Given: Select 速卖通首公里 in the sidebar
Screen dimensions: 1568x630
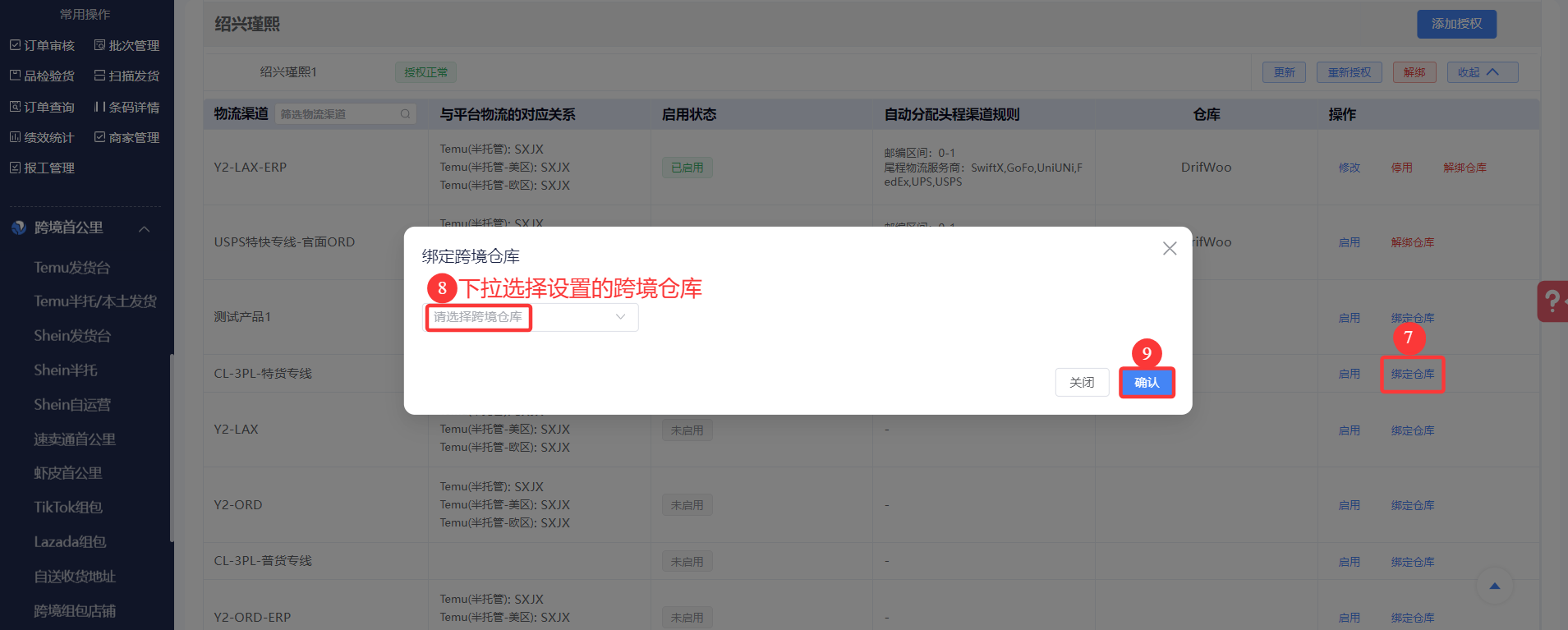Looking at the screenshot, I should (75, 439).
